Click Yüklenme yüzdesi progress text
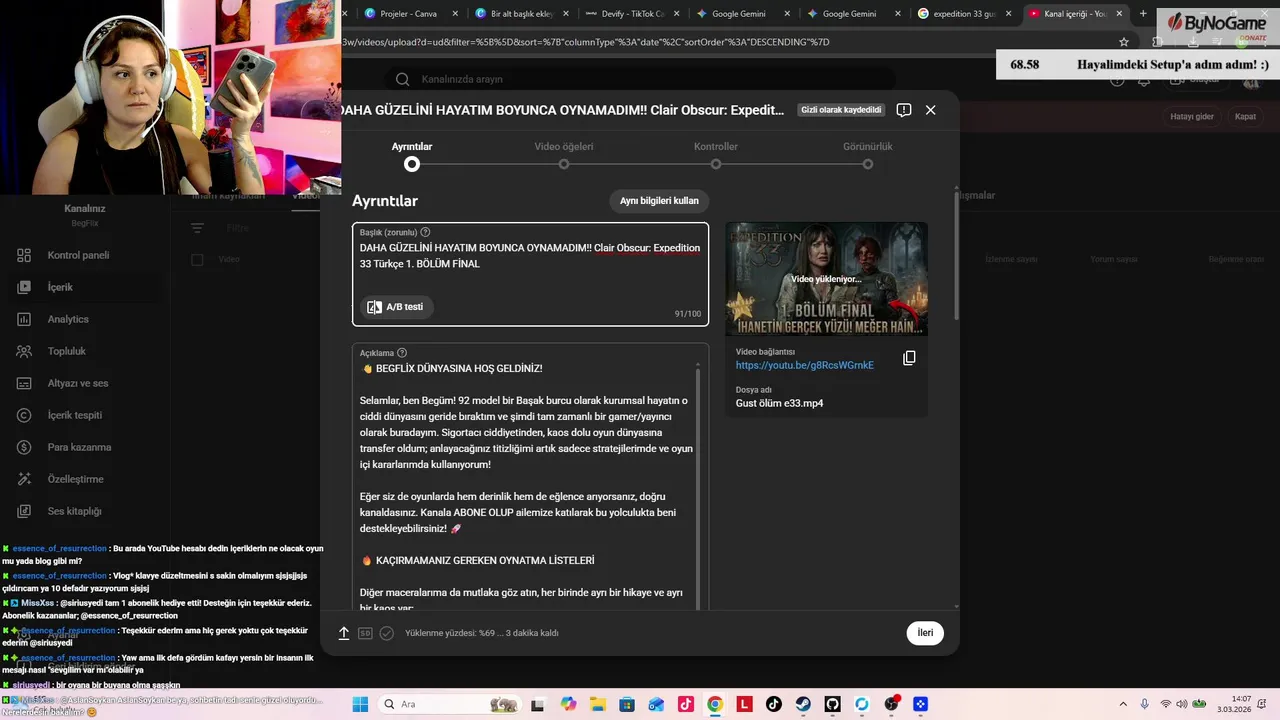Screen dimensions: 1280x720 tap(481, 633)
